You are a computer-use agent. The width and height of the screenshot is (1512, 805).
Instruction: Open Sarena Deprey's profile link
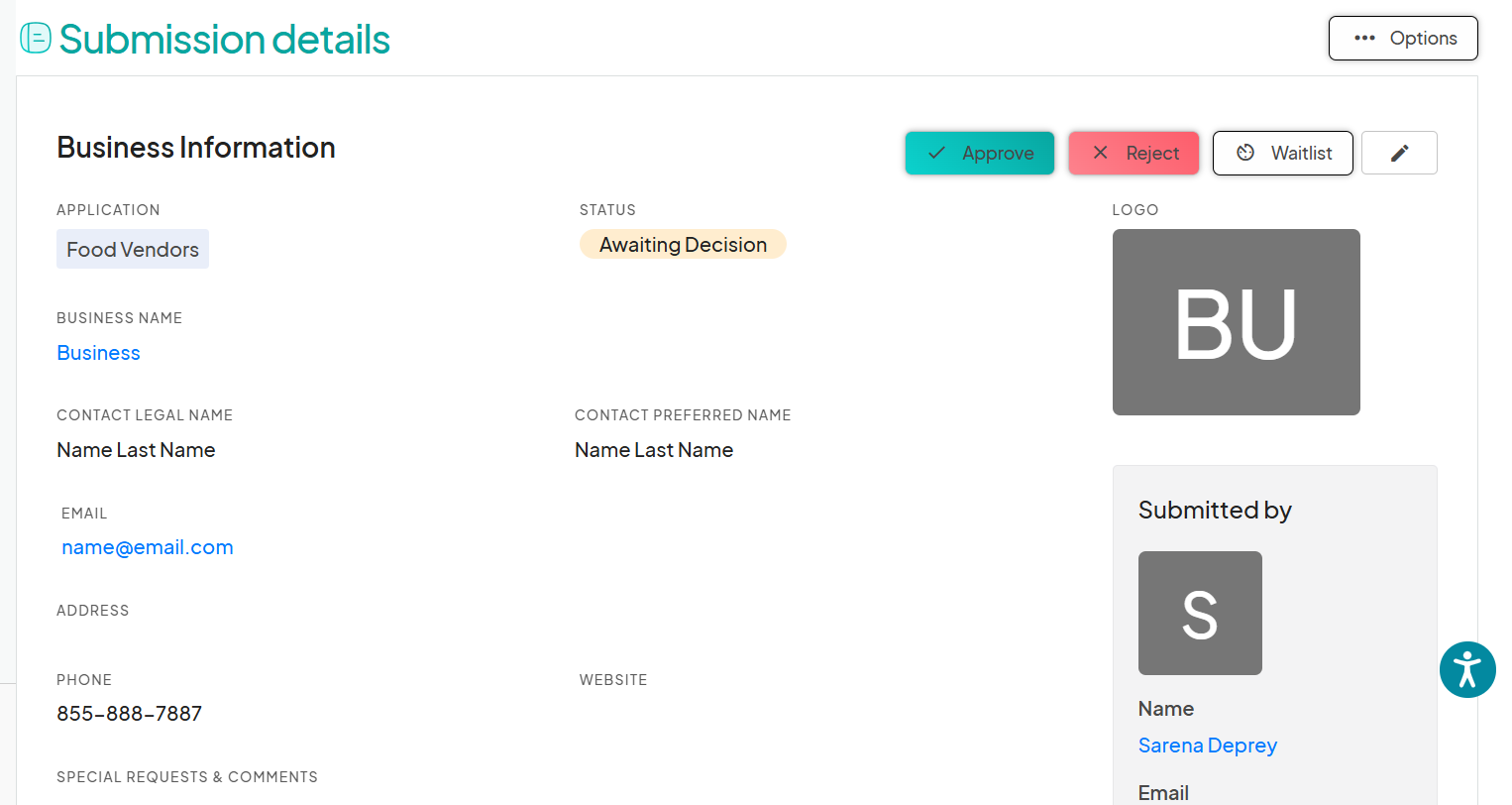1207,746
